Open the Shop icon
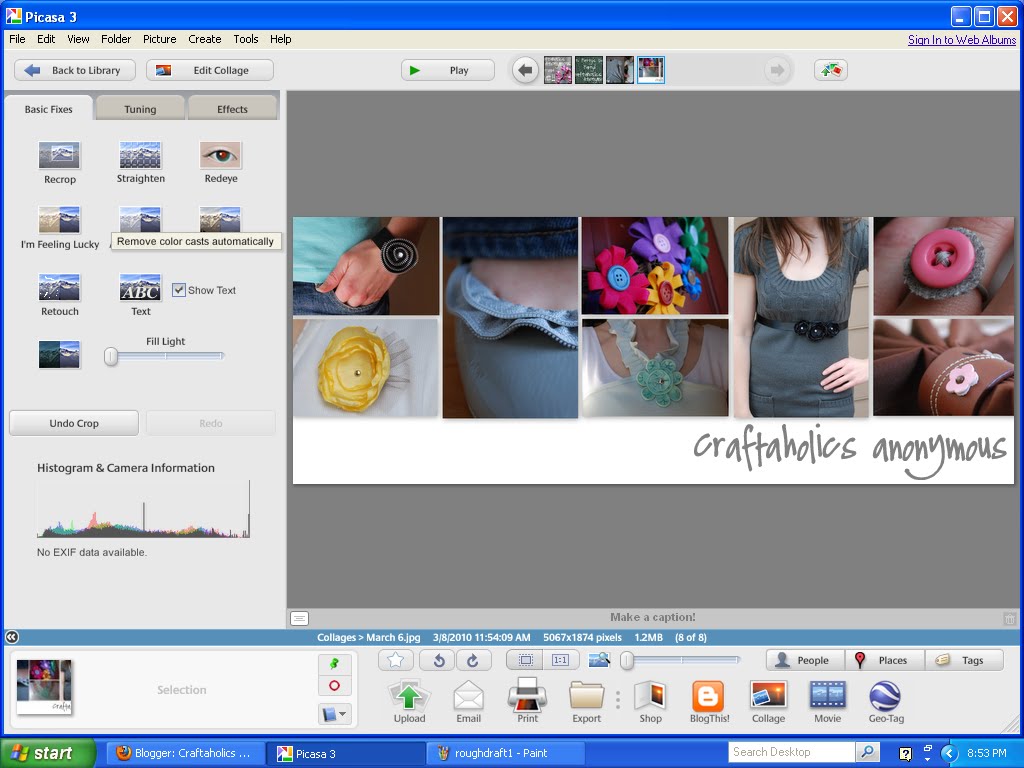 point(650,696)
